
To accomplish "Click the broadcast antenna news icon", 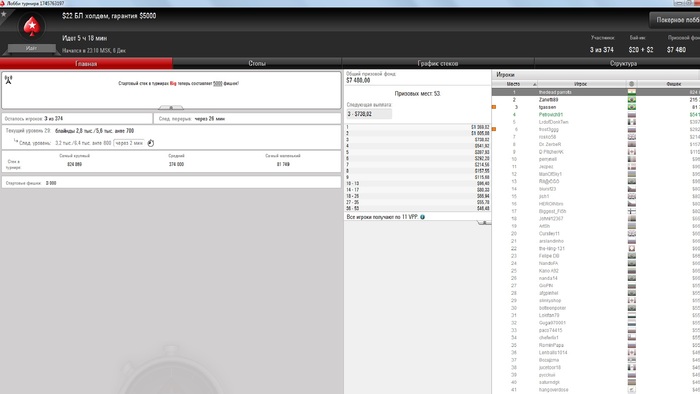I will (8, 80).
